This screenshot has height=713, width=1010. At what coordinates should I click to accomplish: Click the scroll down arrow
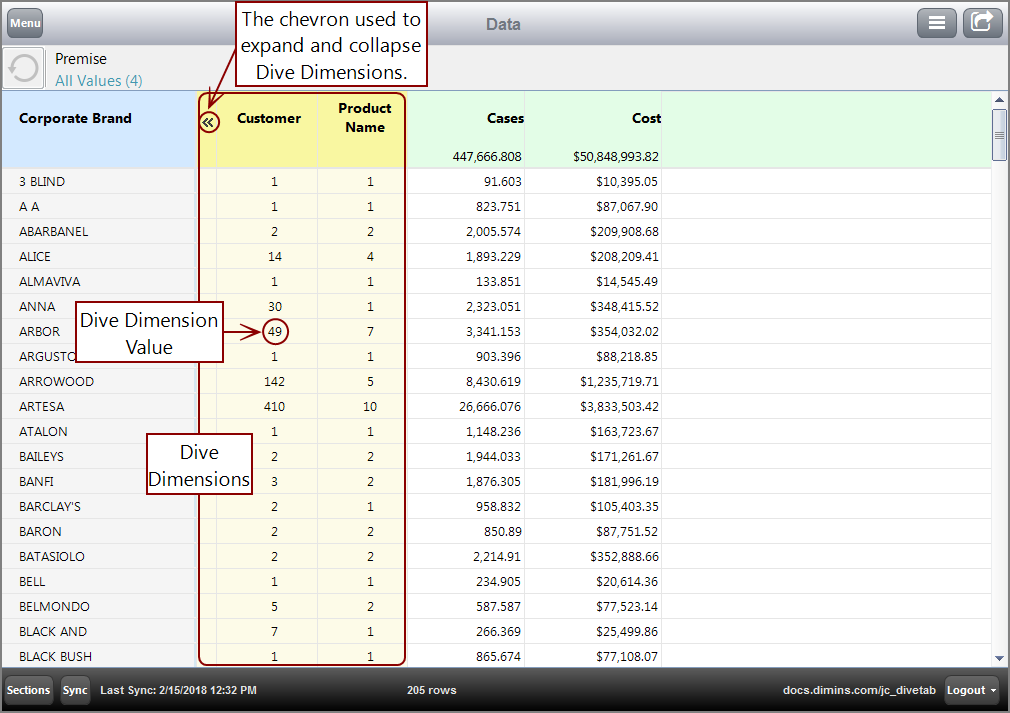pos(999,658)
